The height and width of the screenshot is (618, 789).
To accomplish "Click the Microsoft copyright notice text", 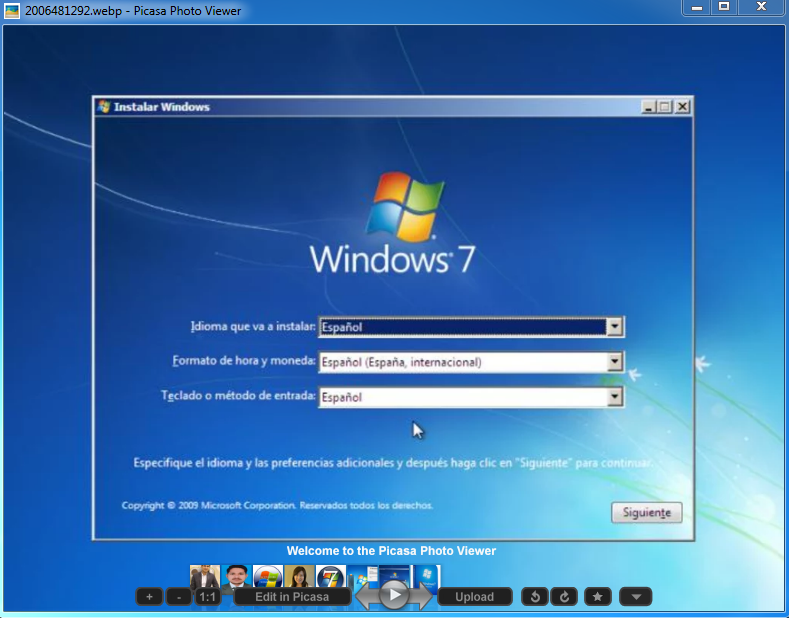I will [x=277, y=505].
